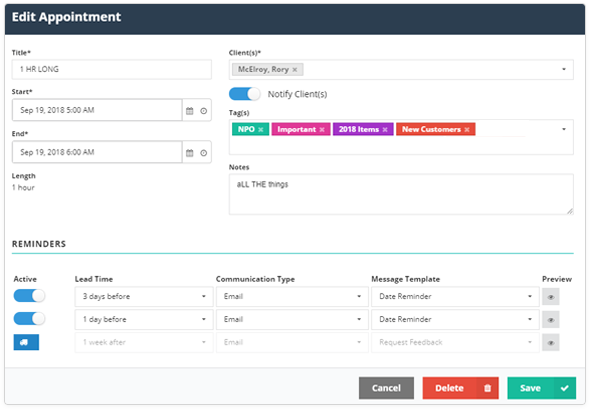Open the Start time clock picker
Screen dimensions: 591x411
(204, 110)
